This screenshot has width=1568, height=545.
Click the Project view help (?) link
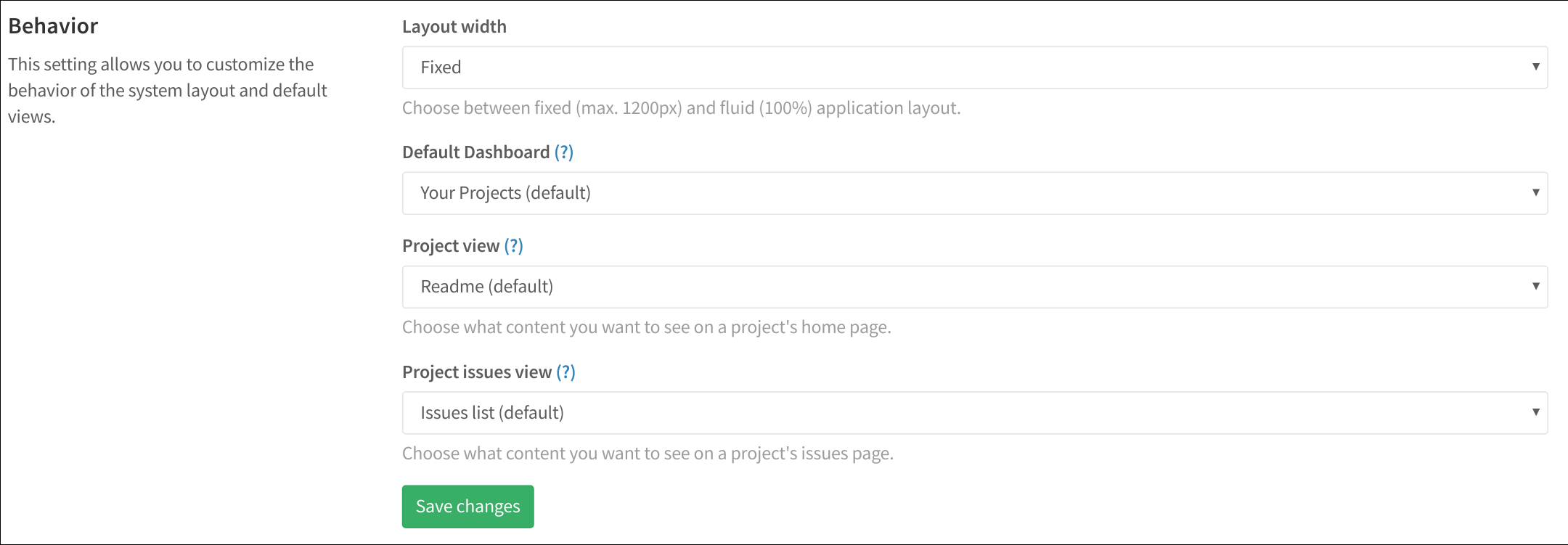tap(514, 246)
